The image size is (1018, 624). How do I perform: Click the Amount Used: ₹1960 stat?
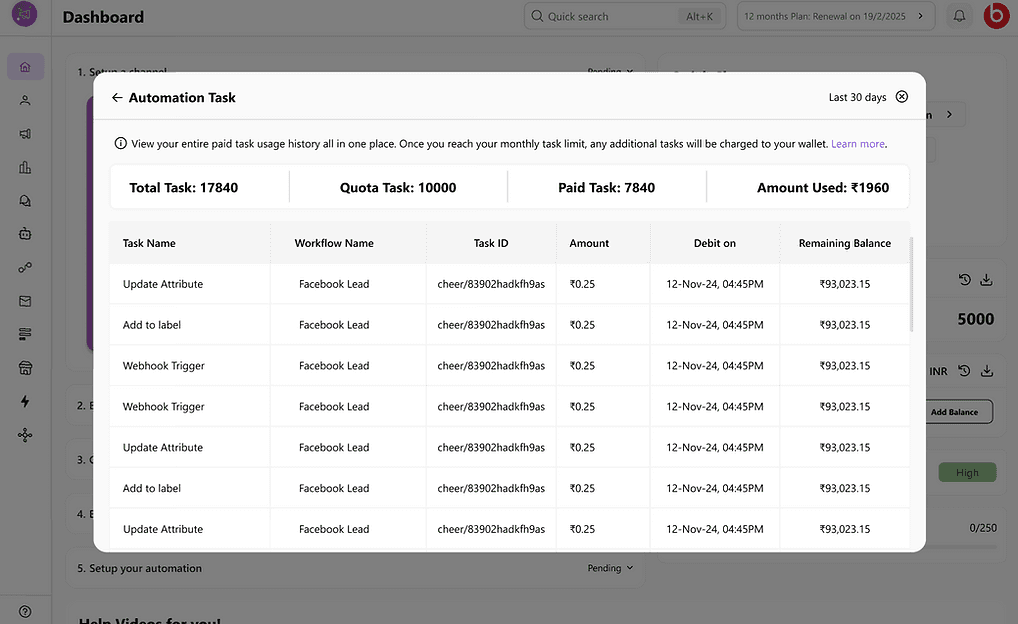823,188
